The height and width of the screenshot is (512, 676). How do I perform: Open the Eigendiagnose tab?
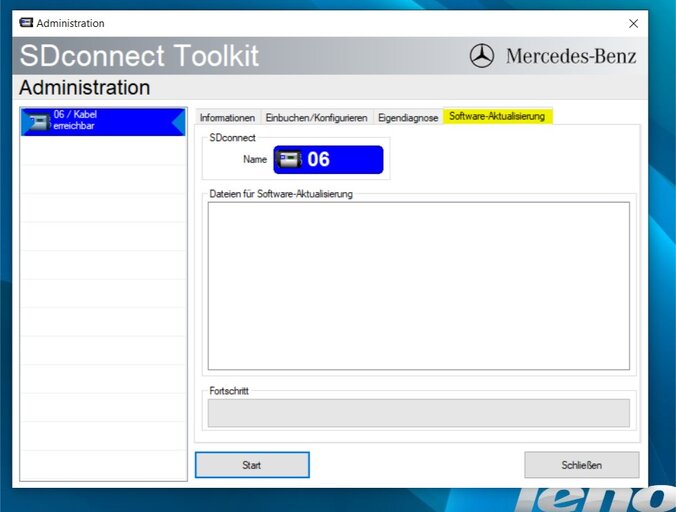tap(408, 117)
